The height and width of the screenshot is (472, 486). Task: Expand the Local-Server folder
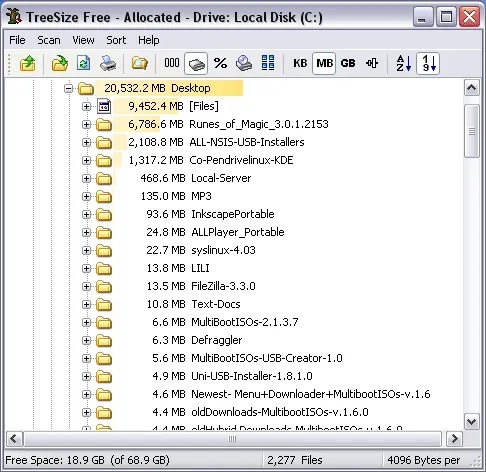[86, 179]
